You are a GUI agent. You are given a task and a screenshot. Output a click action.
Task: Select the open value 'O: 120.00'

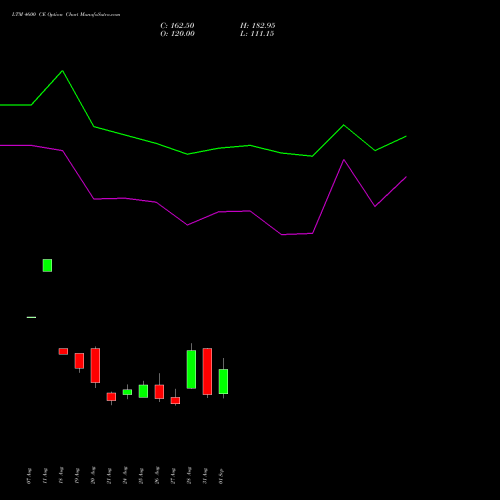click(x=177, y=34)
